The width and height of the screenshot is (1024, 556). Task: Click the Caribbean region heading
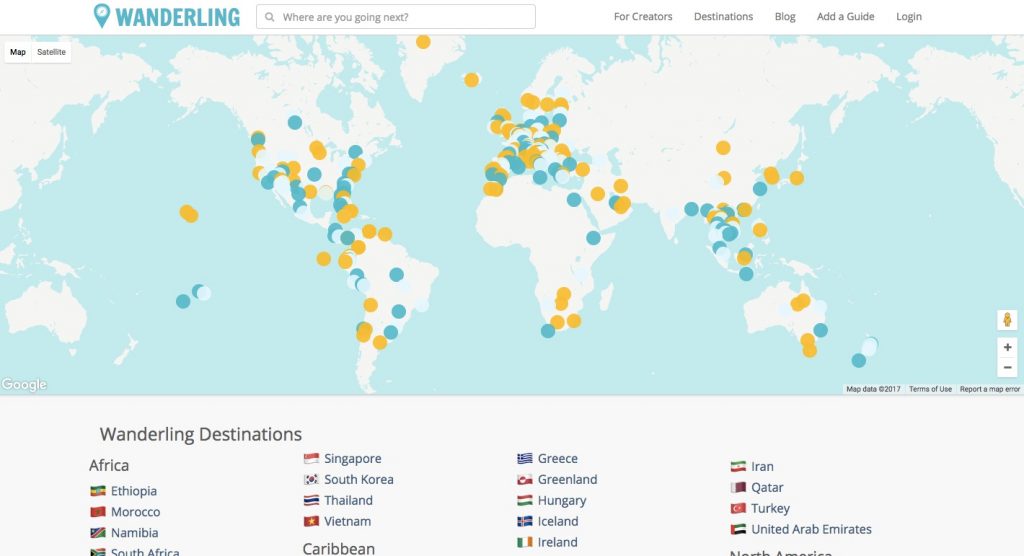click(x=339, y=548)
